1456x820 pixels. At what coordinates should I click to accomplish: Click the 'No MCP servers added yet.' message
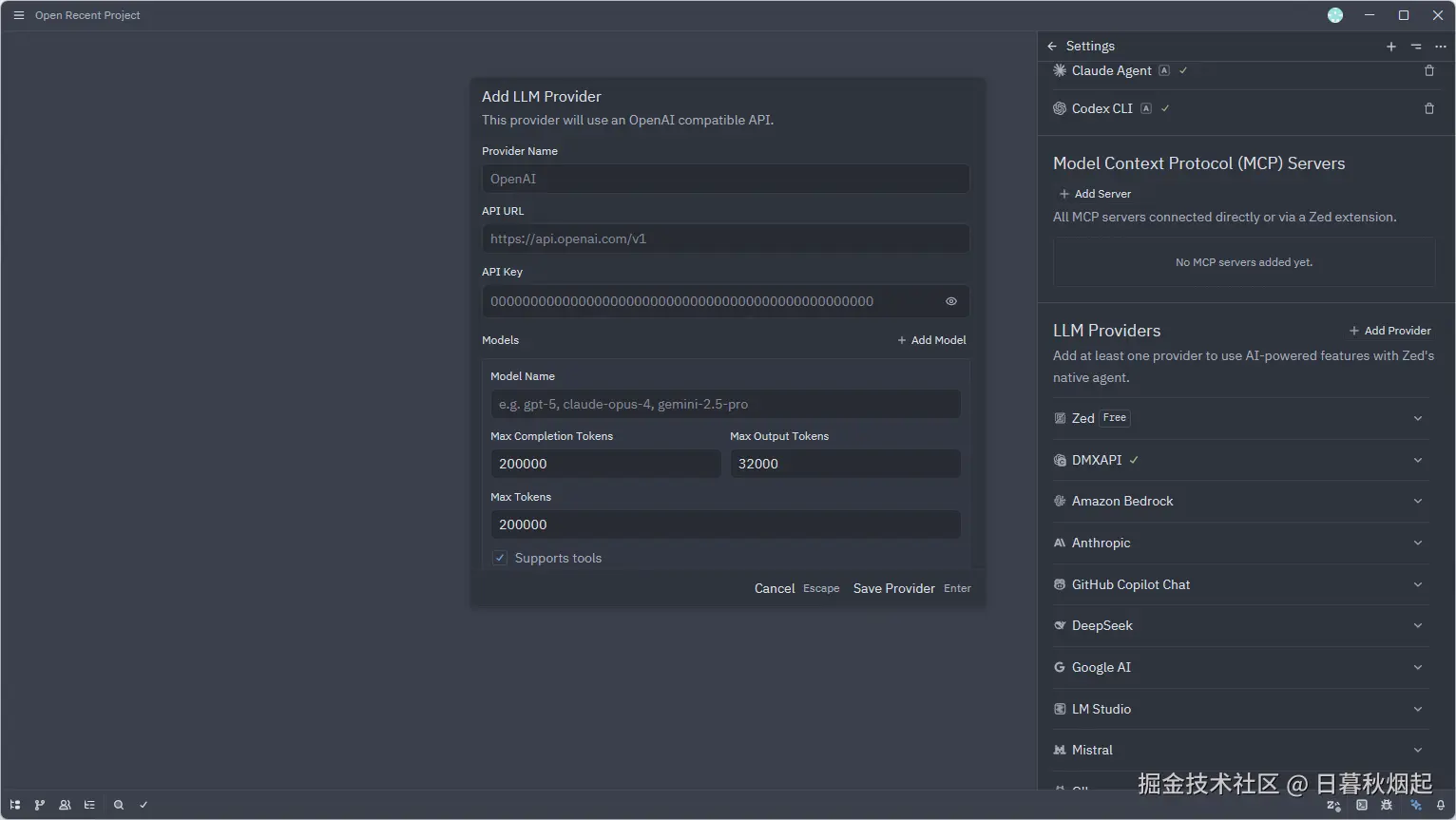point(1244,262)
